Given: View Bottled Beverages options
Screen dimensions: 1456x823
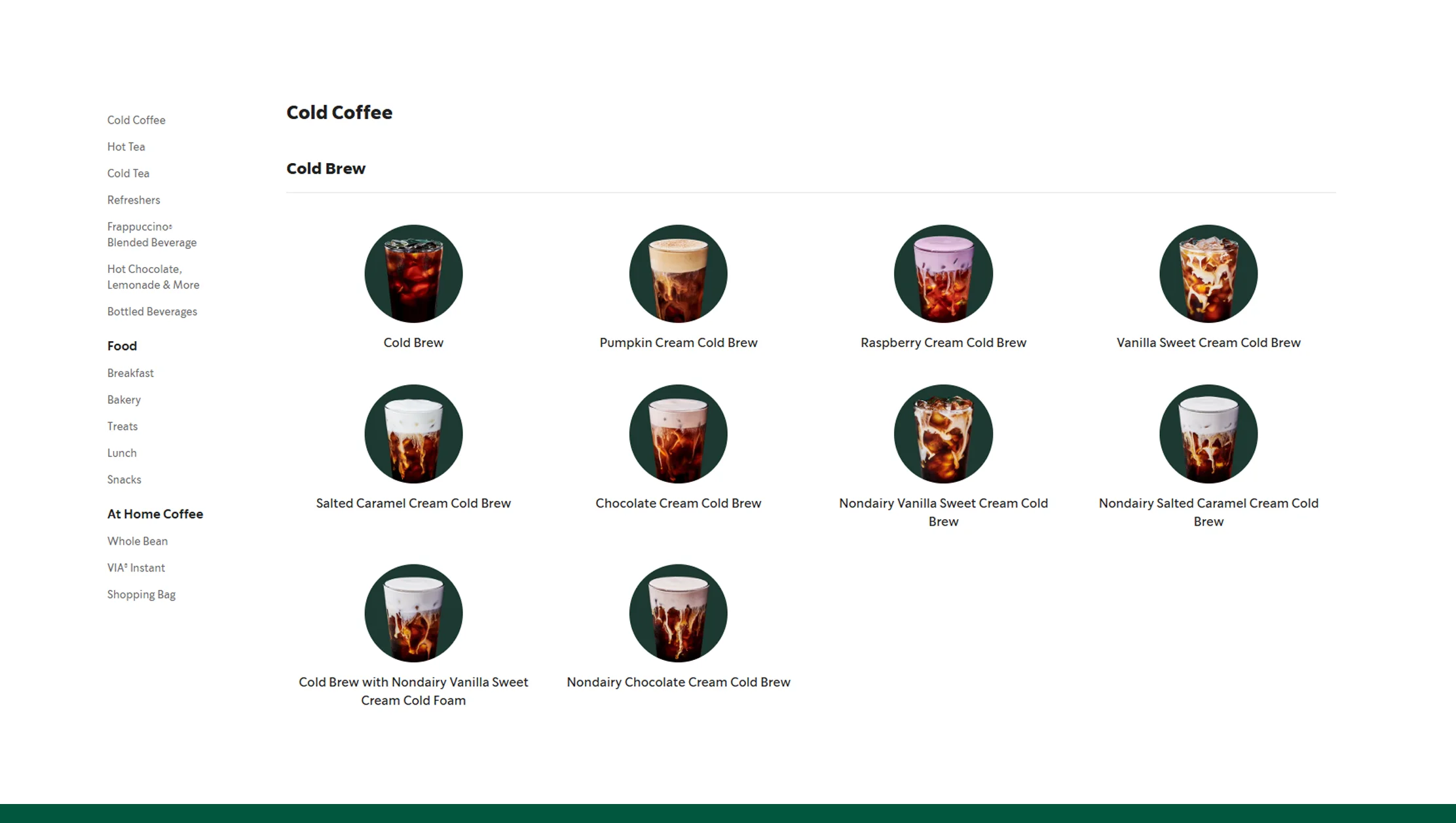Looking at the screenshot, I should [x=152, y=311].
